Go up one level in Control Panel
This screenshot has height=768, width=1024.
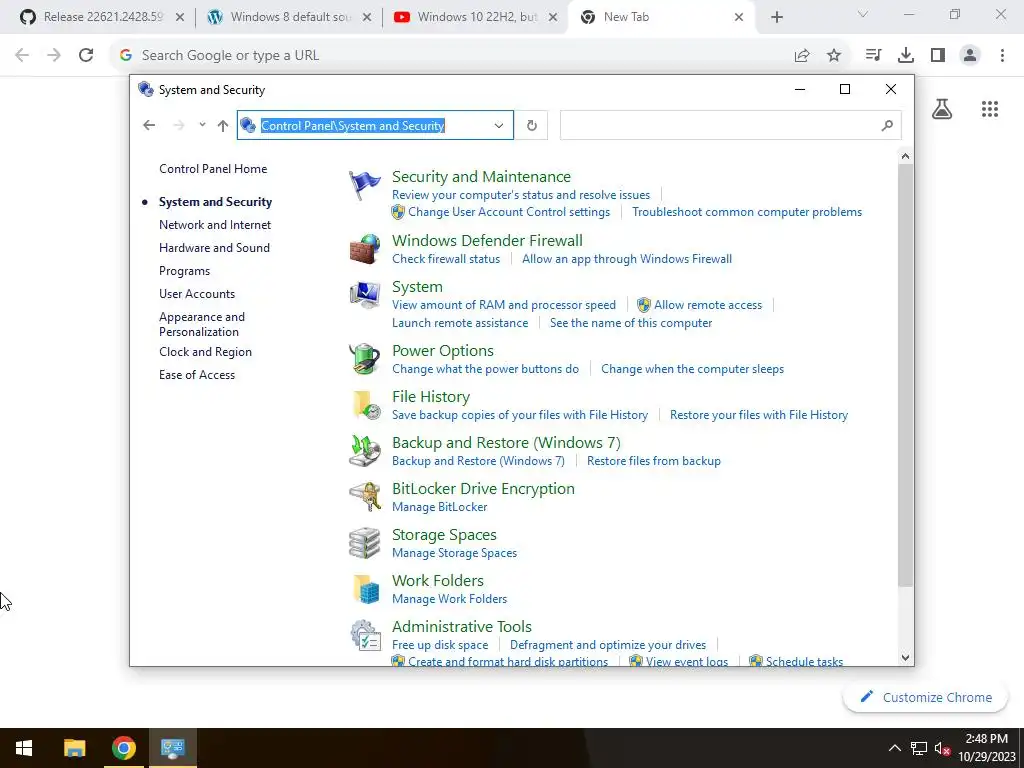pos(223,125)
